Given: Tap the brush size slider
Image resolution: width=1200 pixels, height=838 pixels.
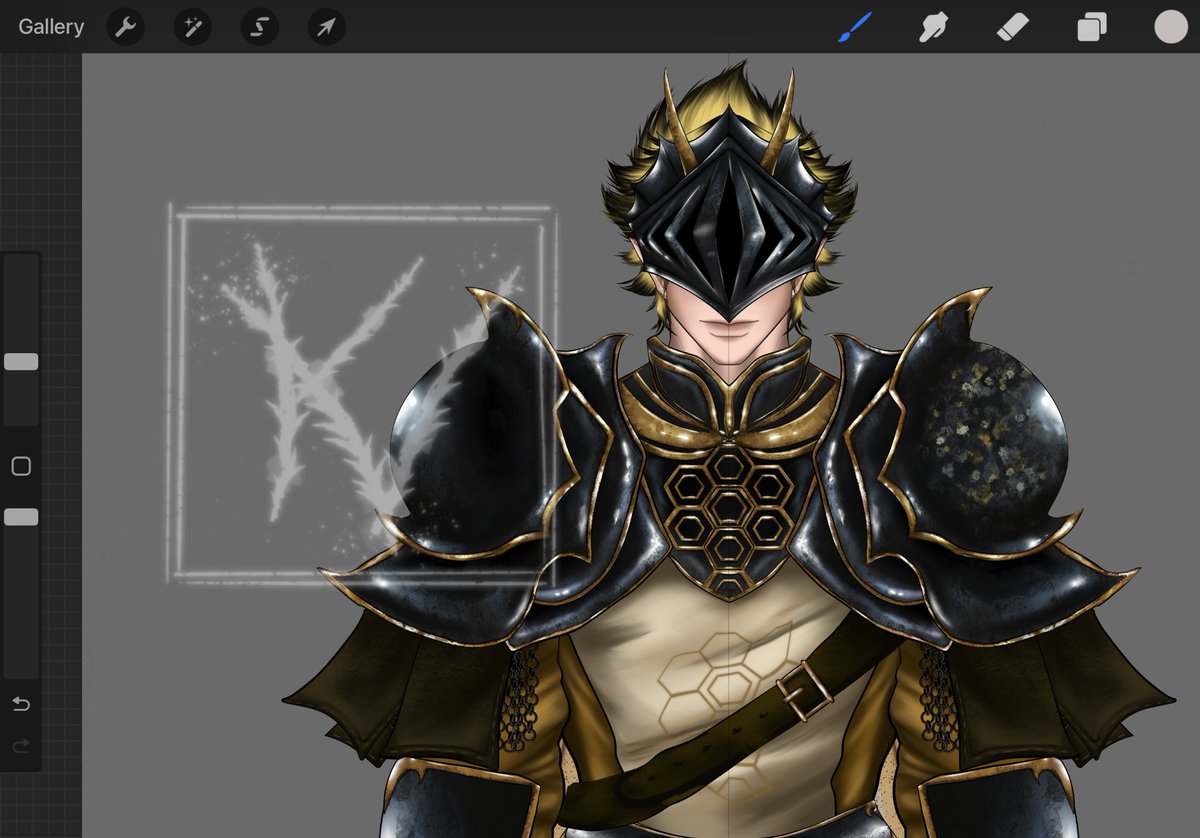Looking at the screenshot, I should point(20,360).
